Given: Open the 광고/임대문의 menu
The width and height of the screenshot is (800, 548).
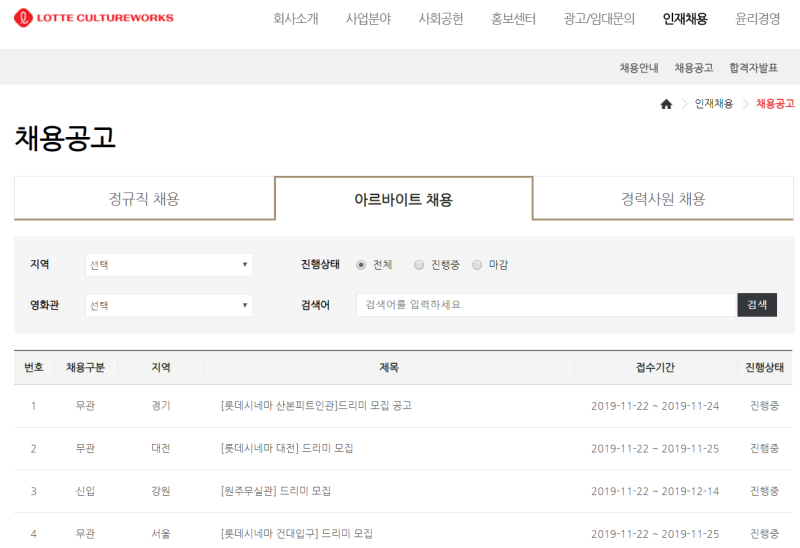Looking at the screenshot, I should click(x=599, y=19).
